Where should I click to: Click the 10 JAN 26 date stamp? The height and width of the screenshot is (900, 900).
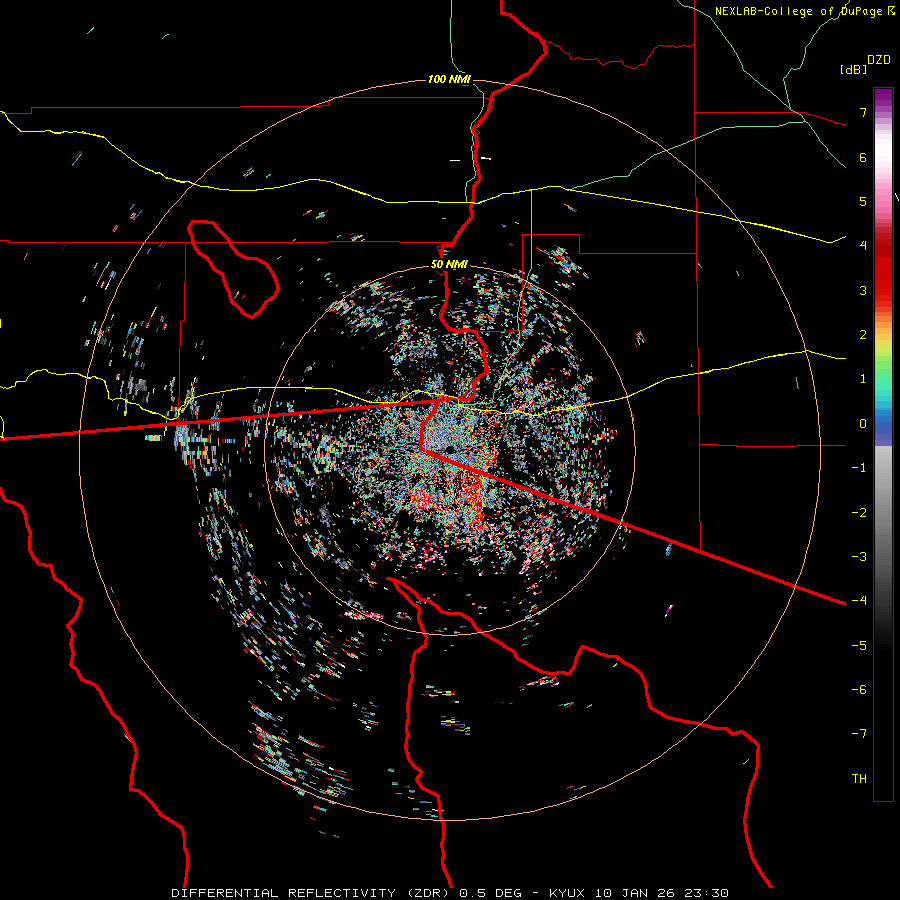[x=637, y=893]
